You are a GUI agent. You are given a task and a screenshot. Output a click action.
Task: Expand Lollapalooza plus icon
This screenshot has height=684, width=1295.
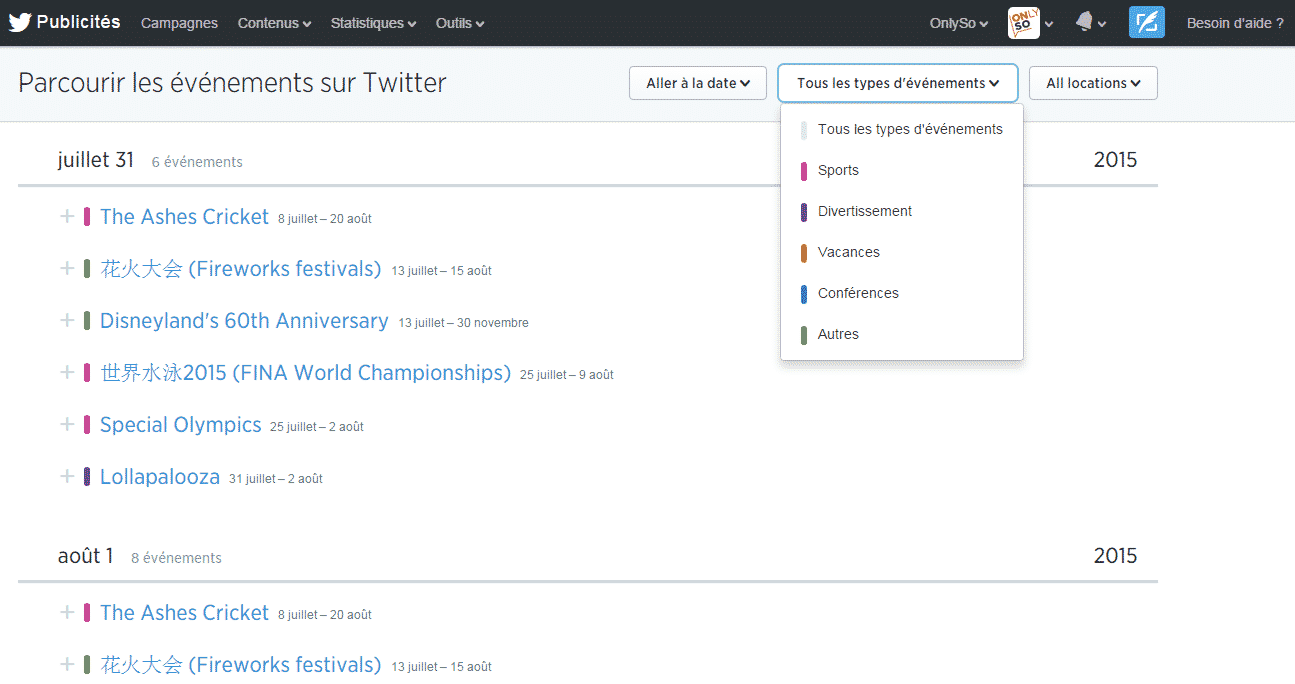pos(67,476)
